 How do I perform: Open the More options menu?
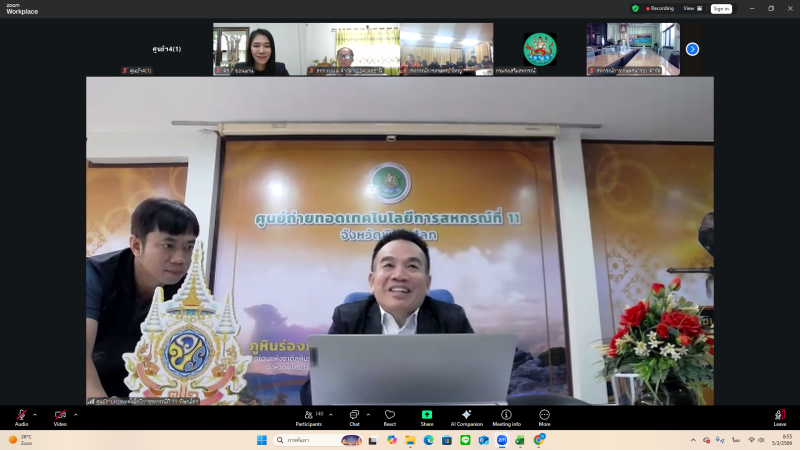pyautogui.click(x=544, y=415)
